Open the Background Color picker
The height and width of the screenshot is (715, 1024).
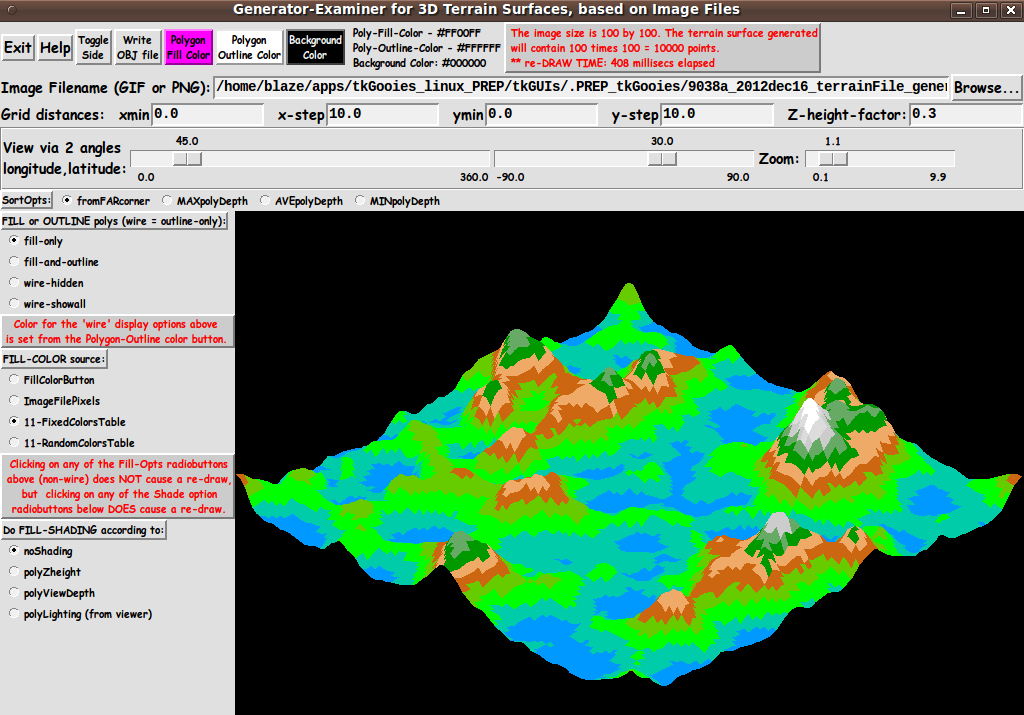coord(315,48)
